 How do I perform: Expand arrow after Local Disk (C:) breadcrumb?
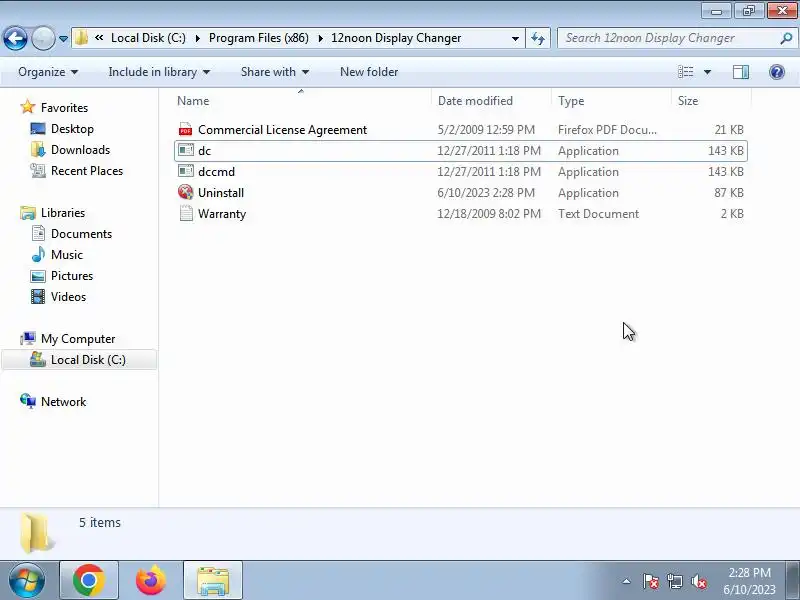click(x=197, y=38)
